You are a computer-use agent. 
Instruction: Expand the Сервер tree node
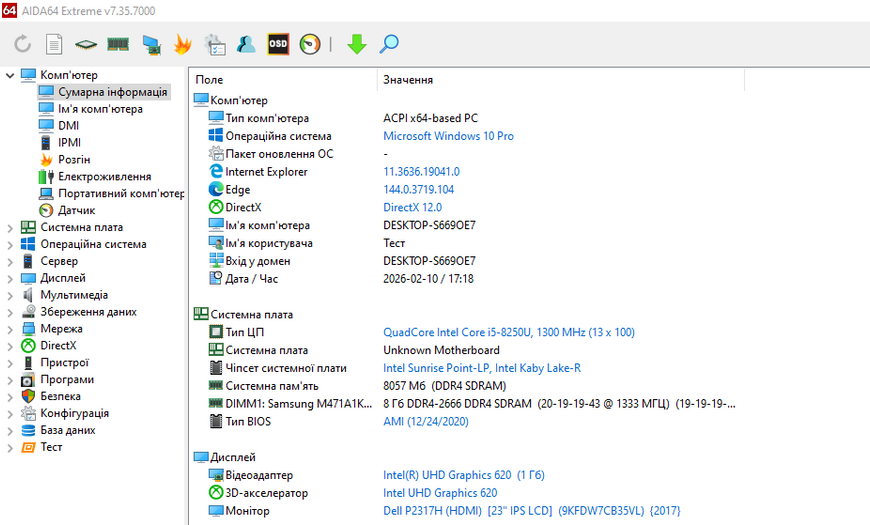click(9, 261)
